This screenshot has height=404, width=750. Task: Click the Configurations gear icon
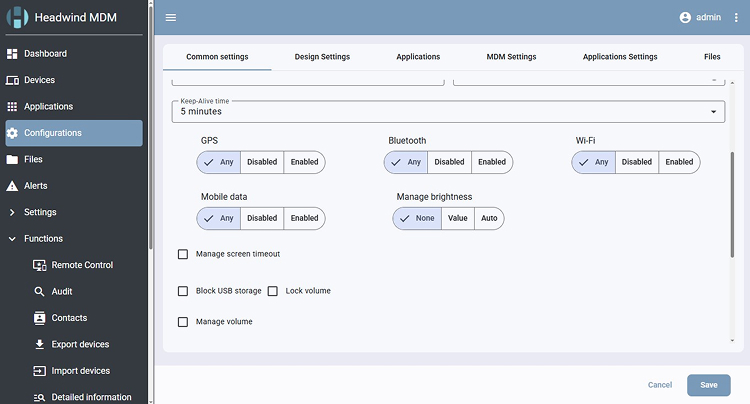[12, 133]
